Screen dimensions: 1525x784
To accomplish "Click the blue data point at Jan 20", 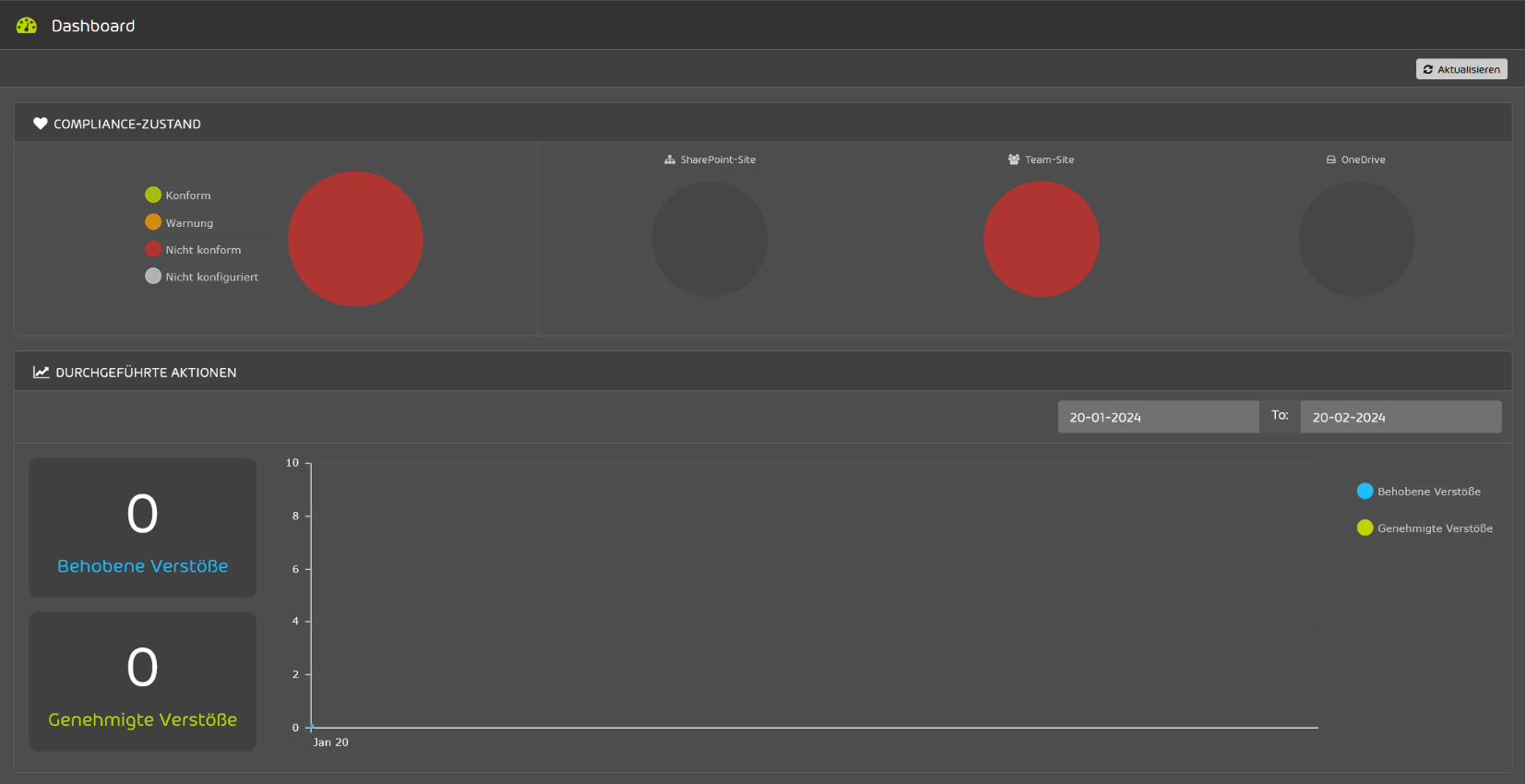I will [312, 728].
